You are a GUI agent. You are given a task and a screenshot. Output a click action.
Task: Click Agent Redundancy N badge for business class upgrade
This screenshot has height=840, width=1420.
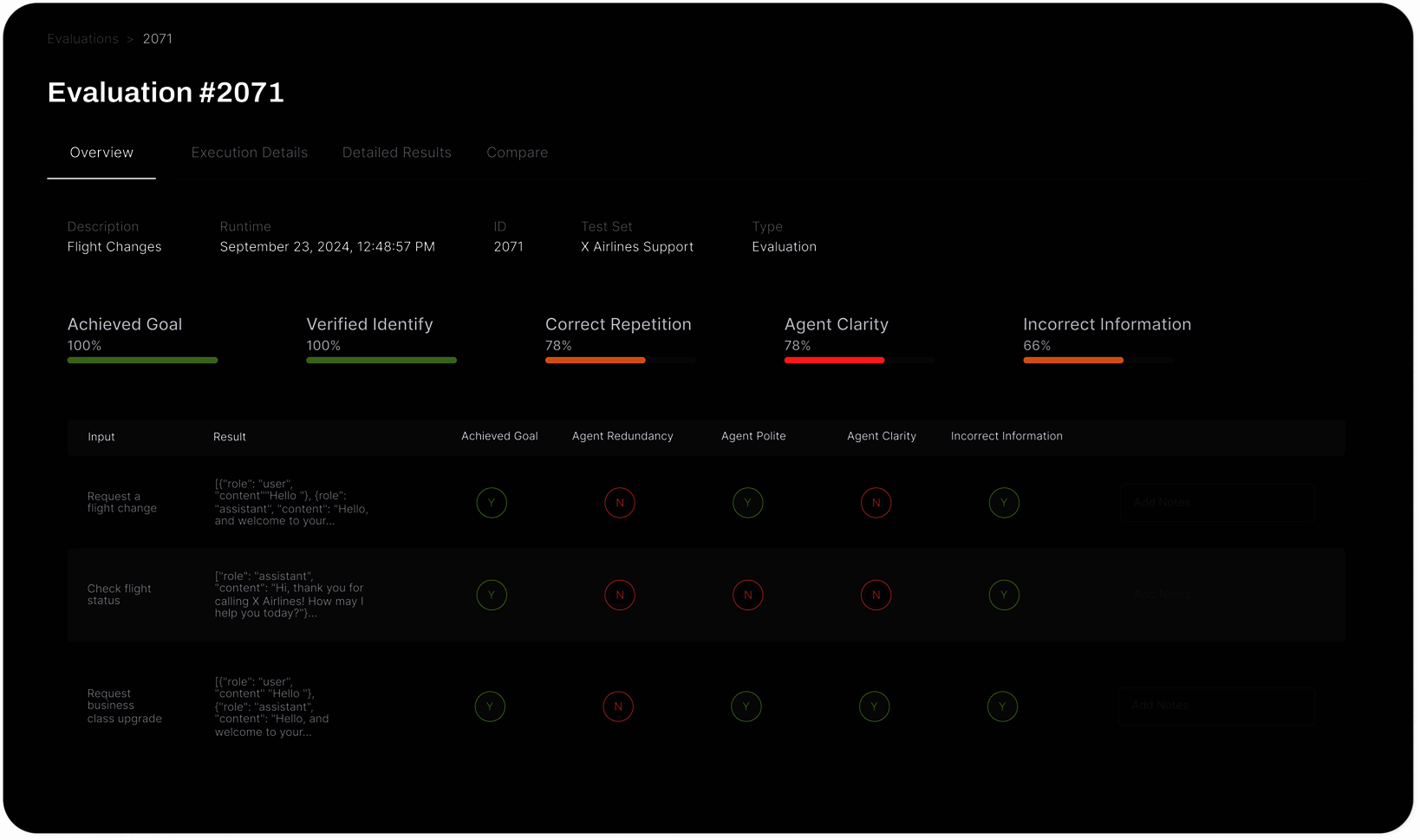(618, 707)
